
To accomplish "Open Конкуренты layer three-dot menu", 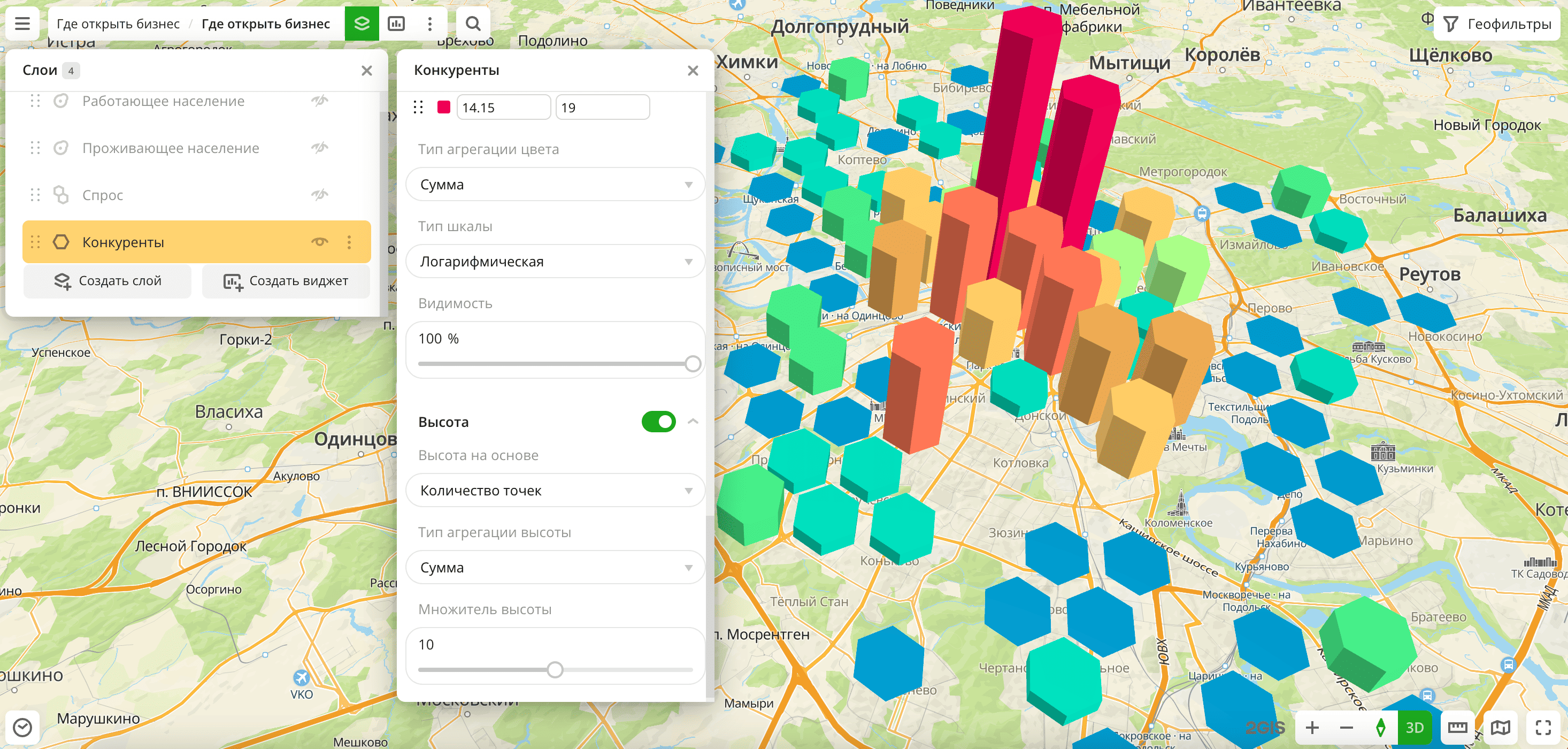I will pyautogui.click(x=349, y=242).
